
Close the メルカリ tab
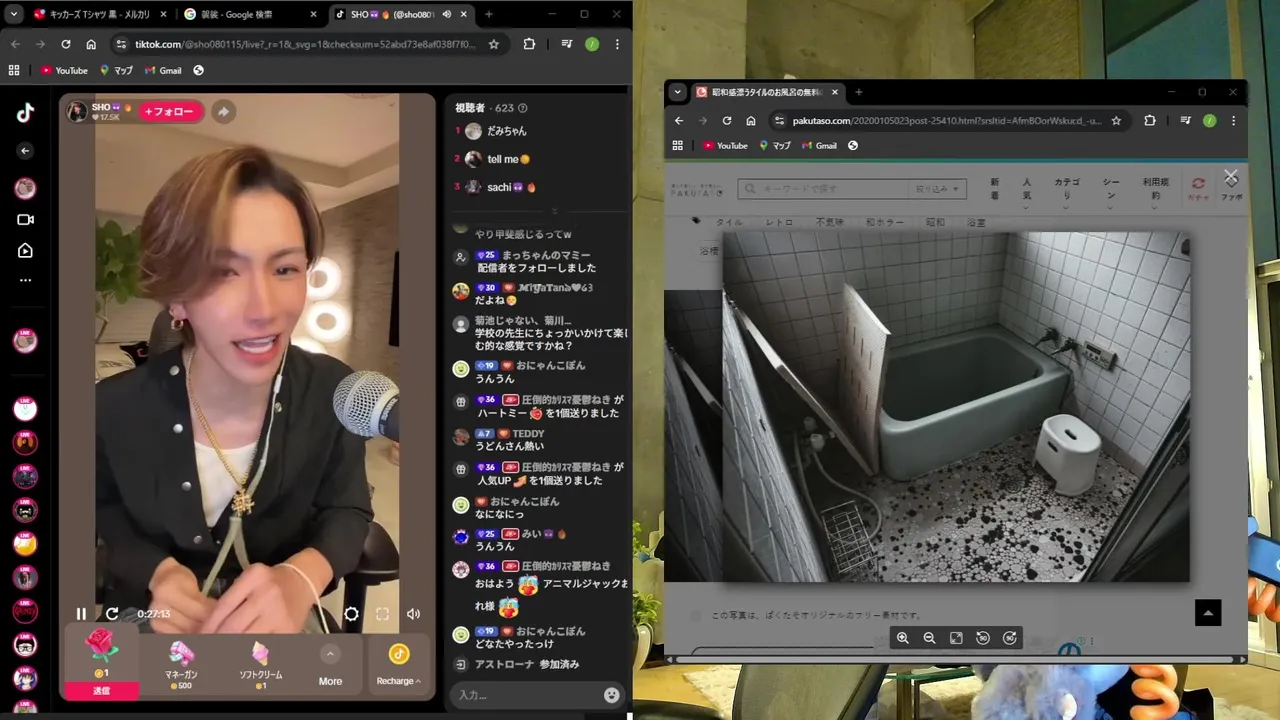163,15
